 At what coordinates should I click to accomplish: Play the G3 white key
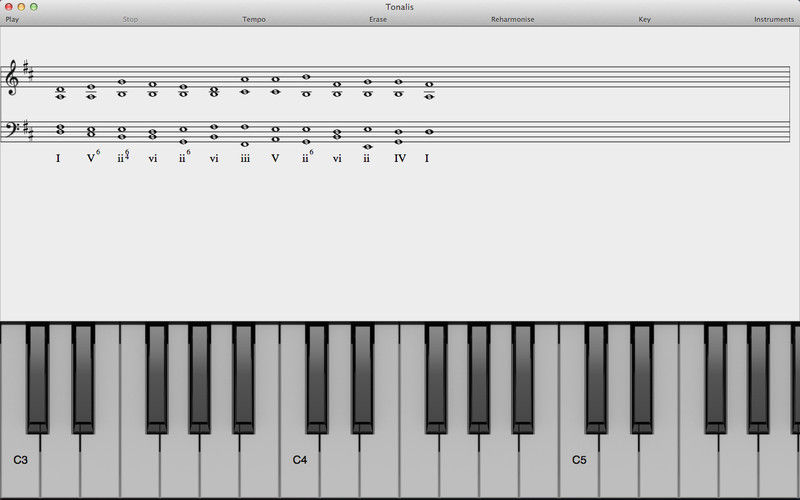click(179, 464)
